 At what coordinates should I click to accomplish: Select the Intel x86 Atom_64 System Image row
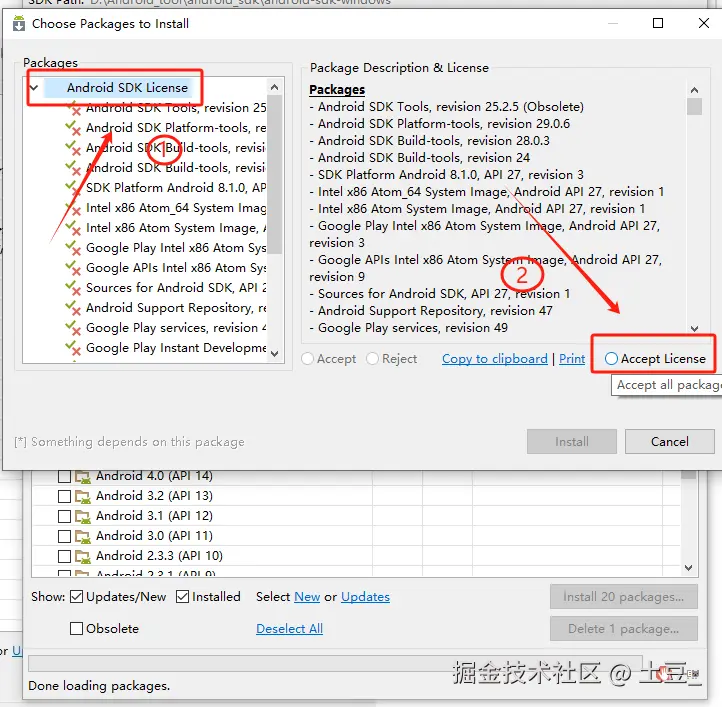176,208
